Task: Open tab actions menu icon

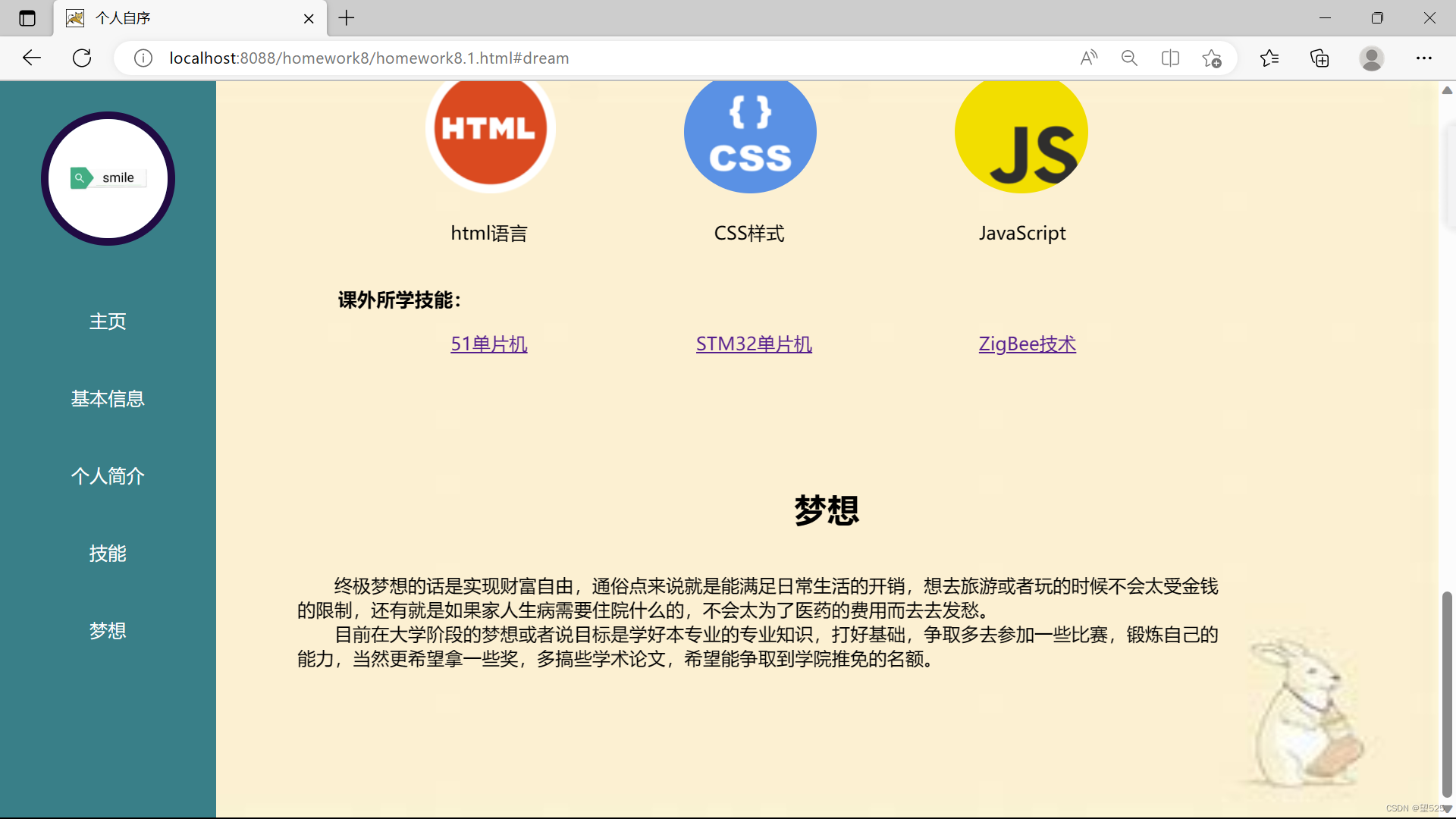Action: pyautogui.click(x=27, y=17)
